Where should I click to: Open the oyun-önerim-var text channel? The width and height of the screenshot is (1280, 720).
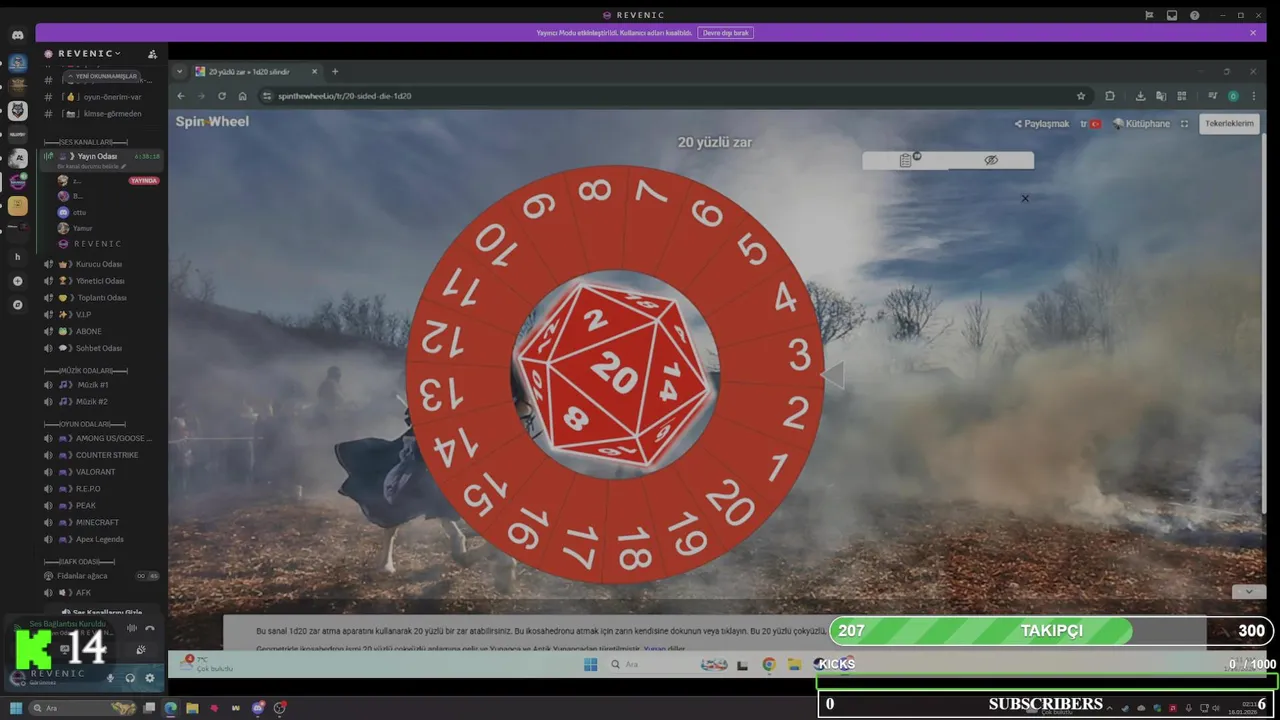[x=104, y=97]
